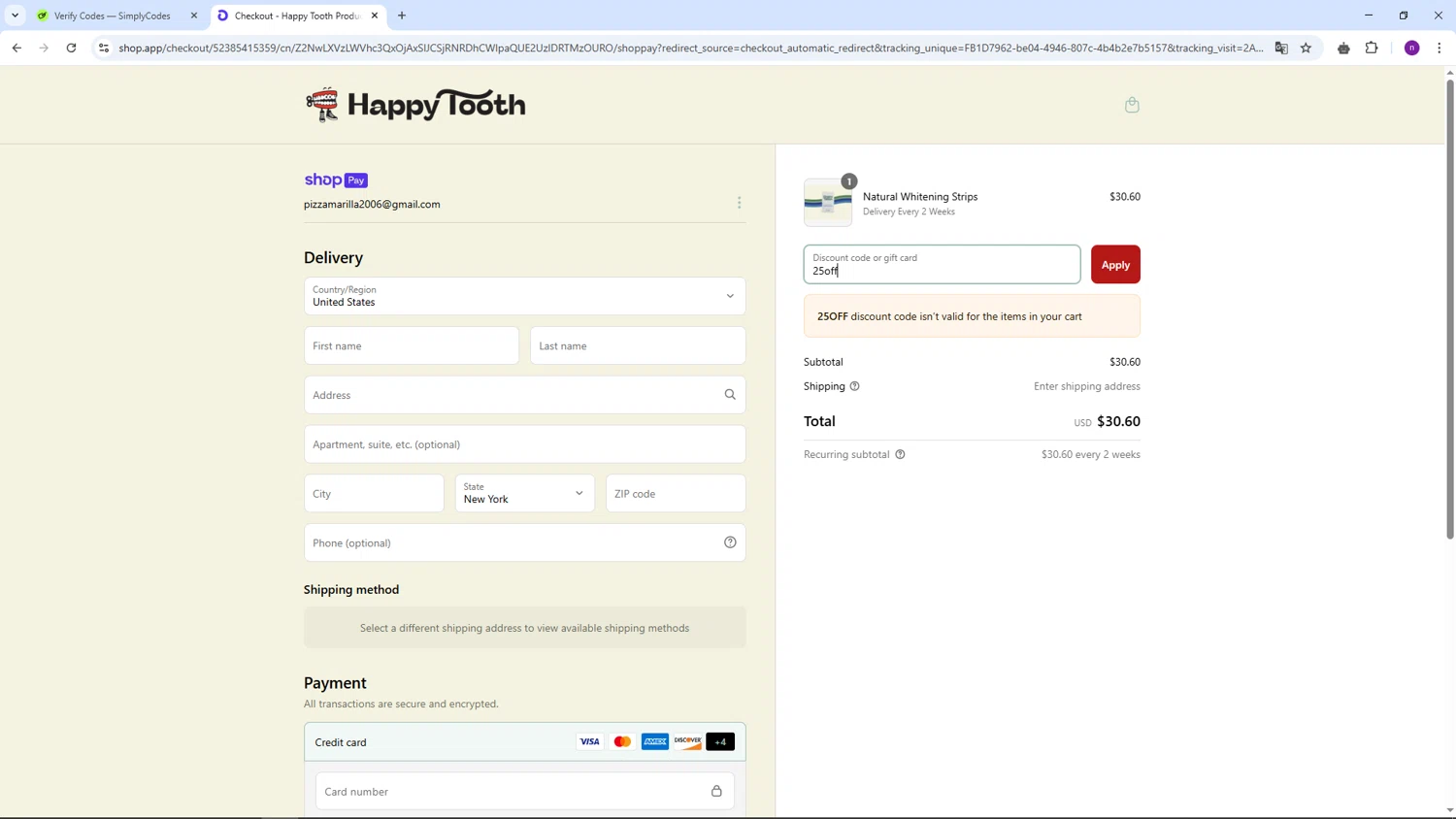Click the American Express logo
This screenshot has height=819, width=1456.
(655, 741)
